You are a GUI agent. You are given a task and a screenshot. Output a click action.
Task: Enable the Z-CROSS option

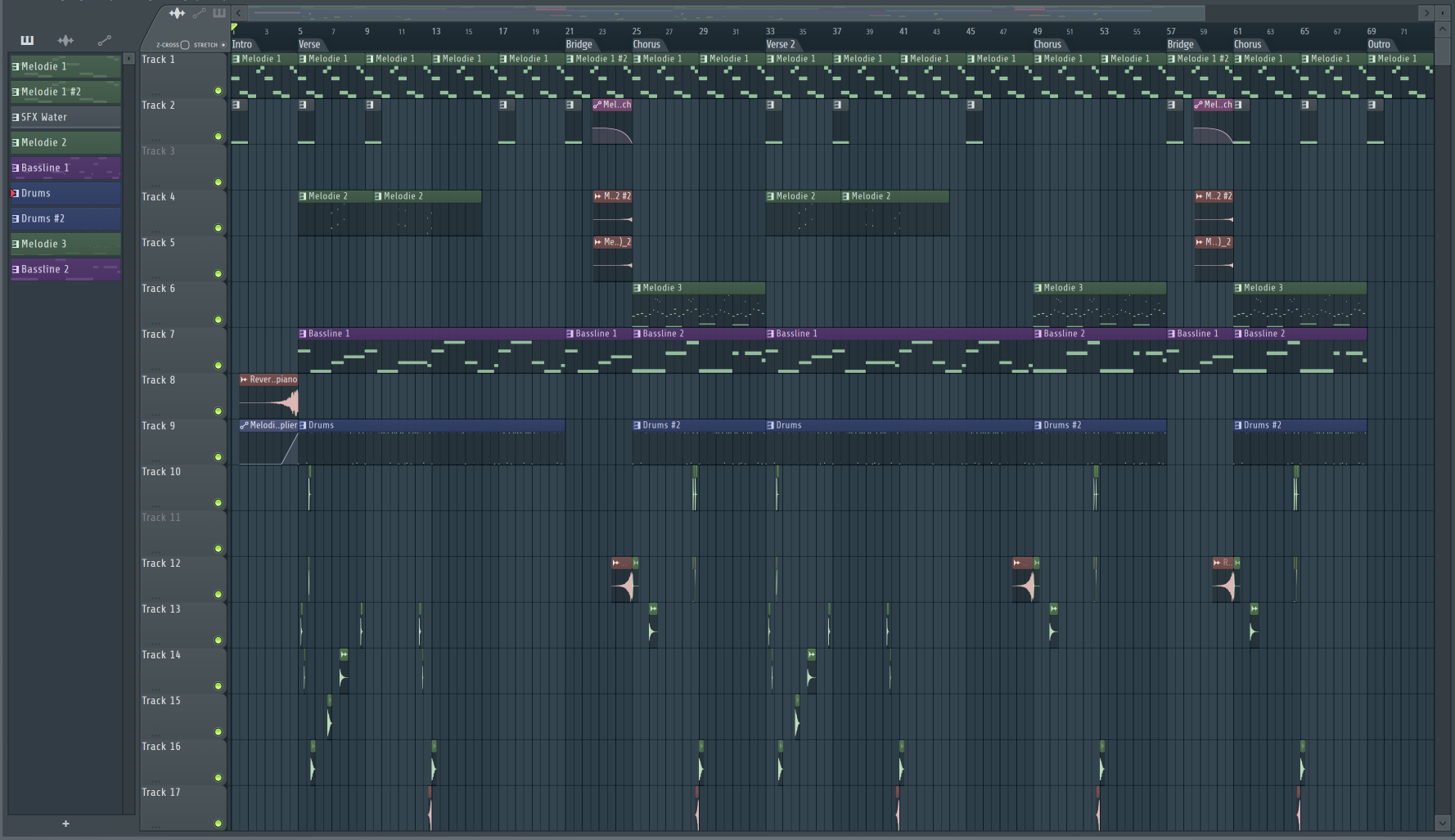[185, 45]
